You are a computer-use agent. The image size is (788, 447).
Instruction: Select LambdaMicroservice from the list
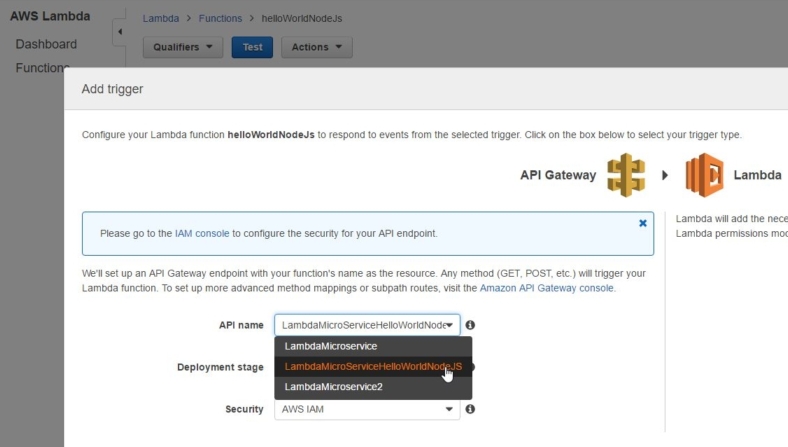pos(373,346)
